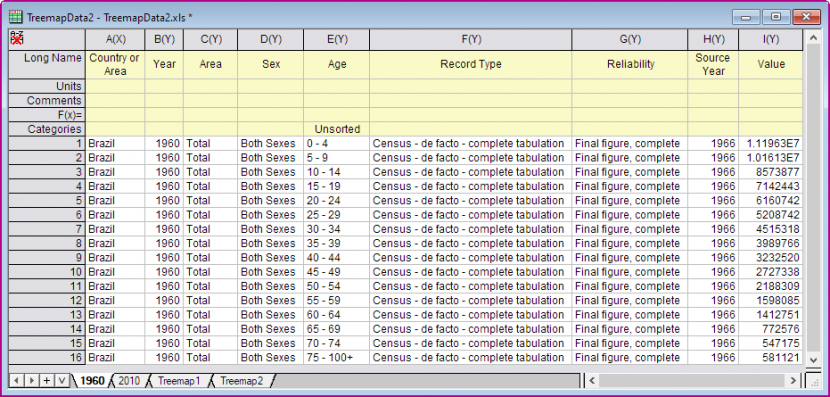Image resolution: width=830 pixels, height=397 pixels.
Task: Click the F(x)= row label
Action: (47, 115)
